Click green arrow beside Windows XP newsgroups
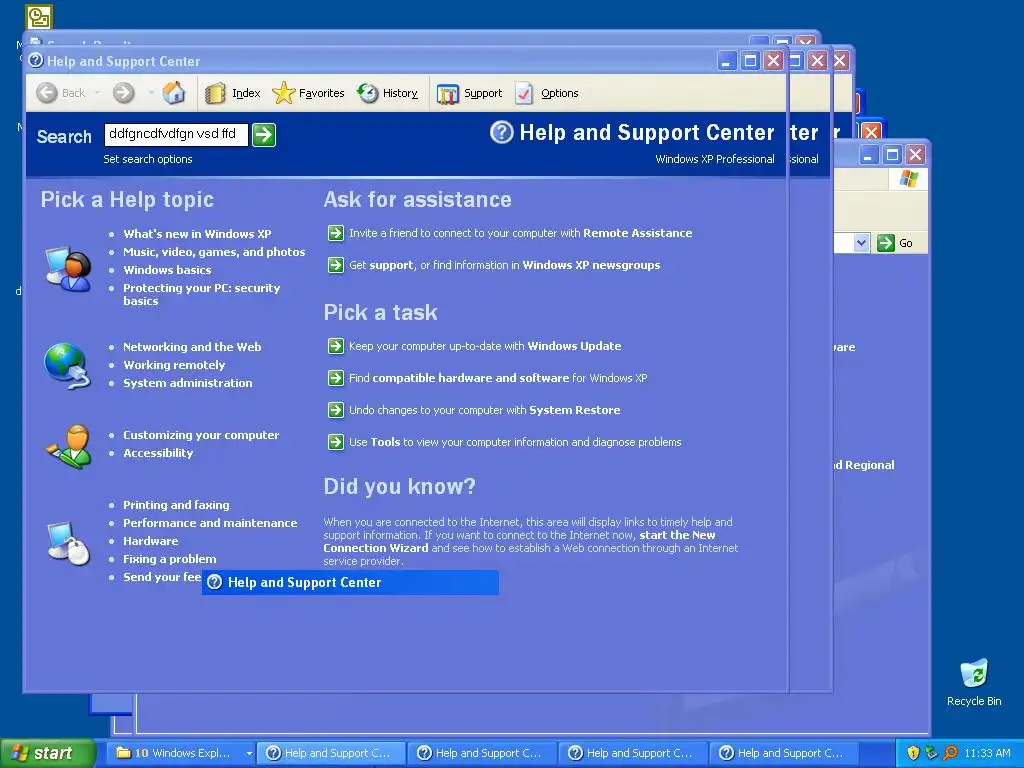1024x768 pixels. click(336, 265)
